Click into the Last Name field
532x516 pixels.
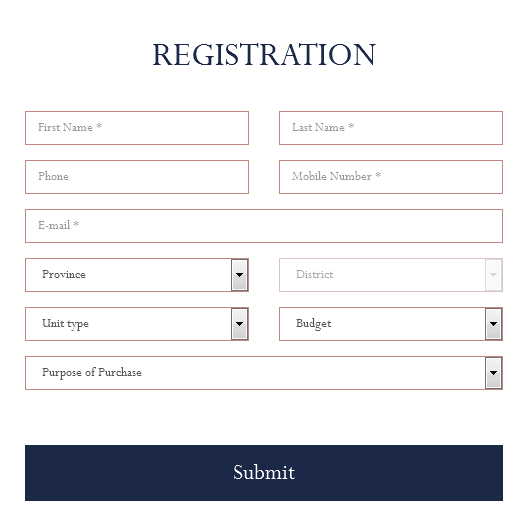391,128
